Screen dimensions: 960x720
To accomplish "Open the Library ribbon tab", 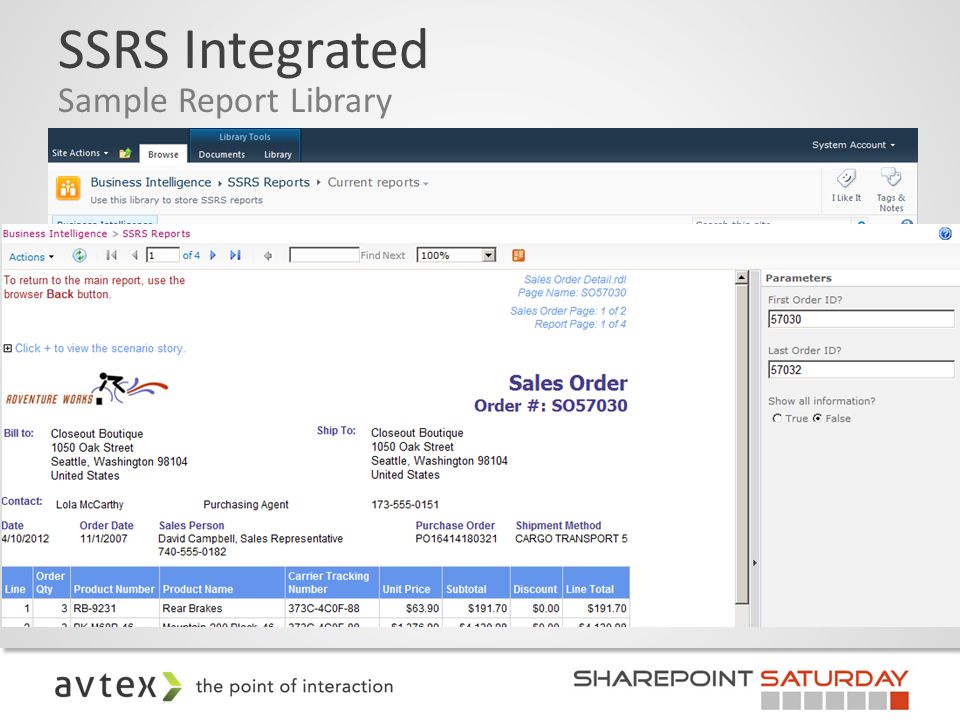I will [278, 154].
